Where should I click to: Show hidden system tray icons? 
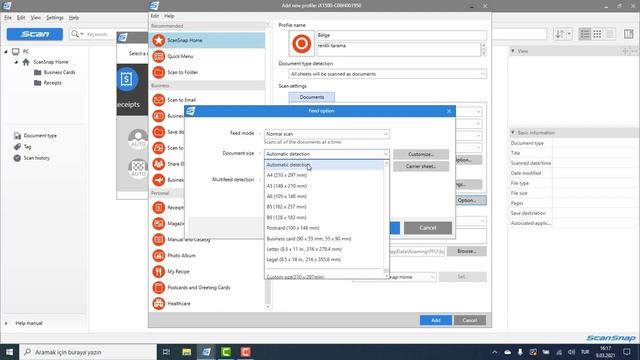pos(494,352)
